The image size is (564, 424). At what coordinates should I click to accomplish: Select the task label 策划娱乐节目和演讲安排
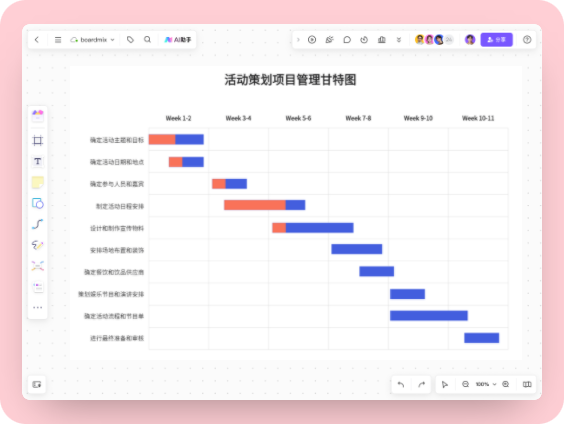point(111,294)
